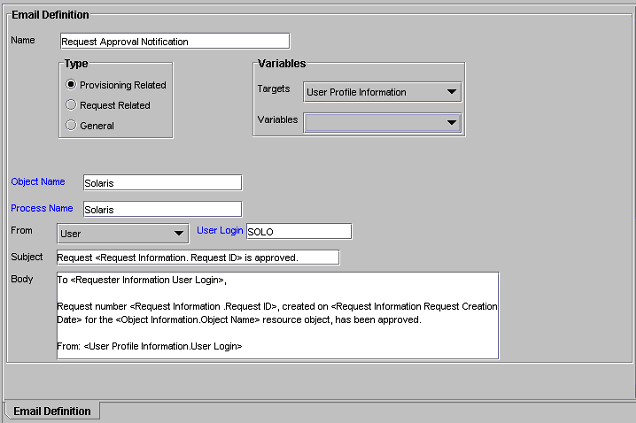This screenshot has width=636, height=423.
Task: Expand the Variables combo box
Action: coord(382,122)
